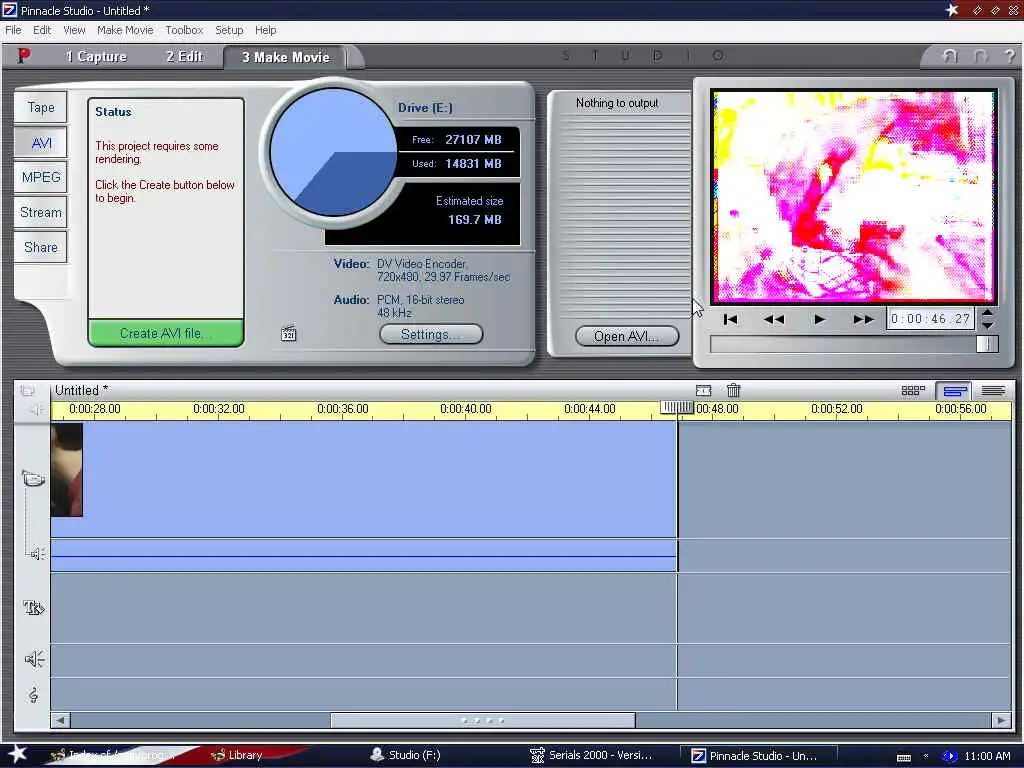Play the preview video
This screenshot has height=768, width=1024.
coord(819,319)
